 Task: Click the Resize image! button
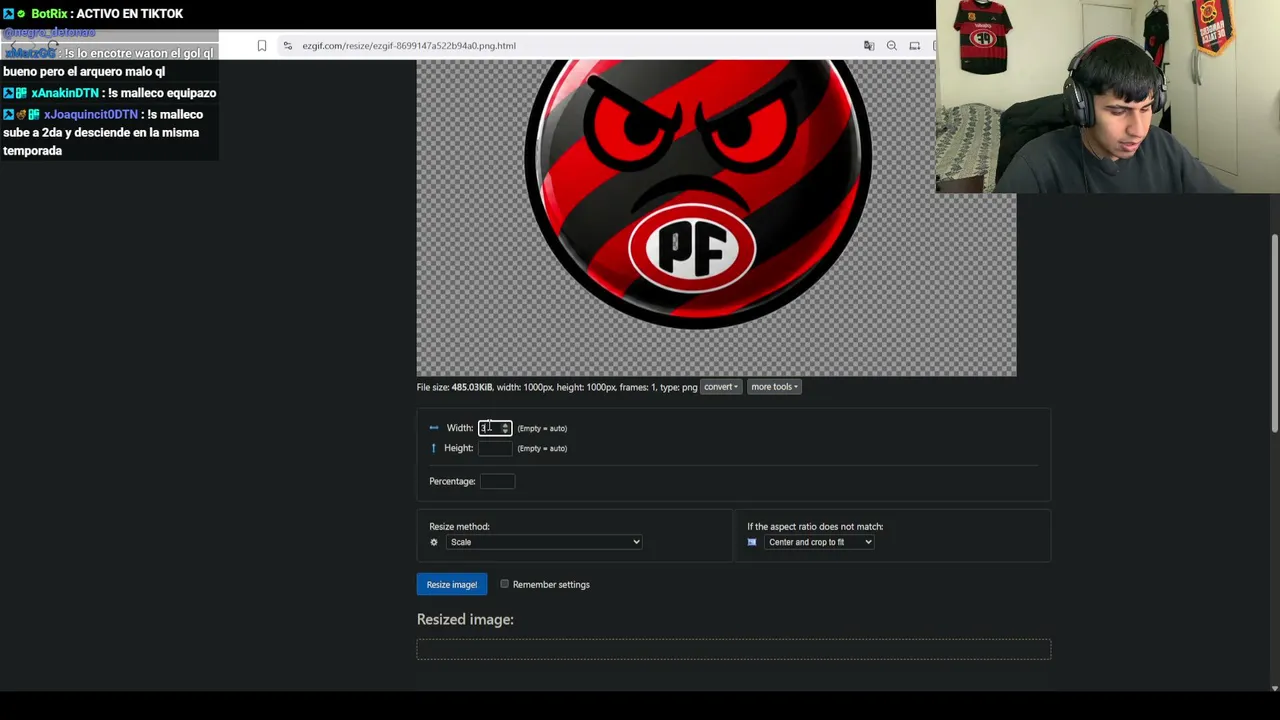point(452,584)
